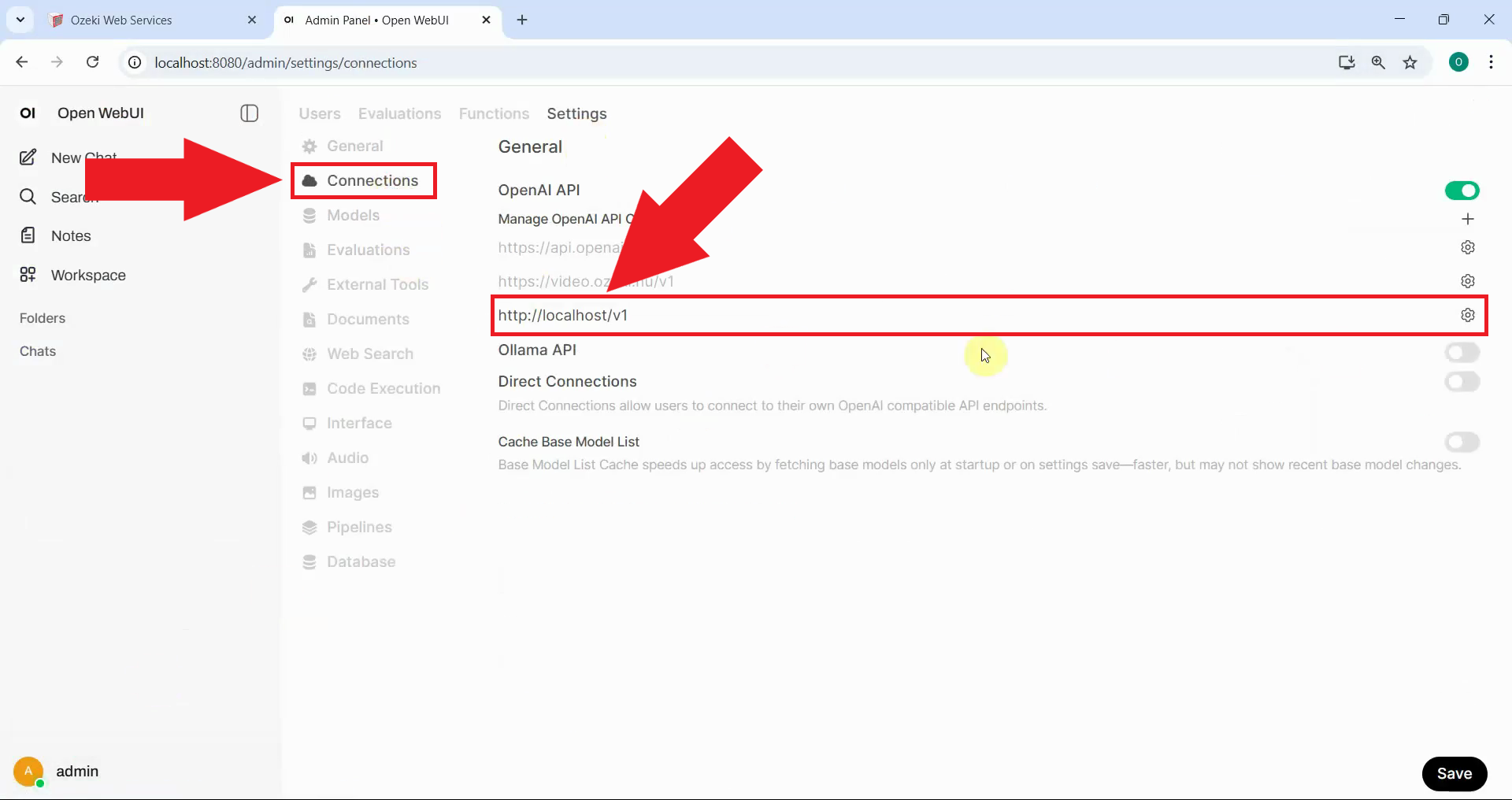
Task: Click the Save button
Action: click(1454, 773)
